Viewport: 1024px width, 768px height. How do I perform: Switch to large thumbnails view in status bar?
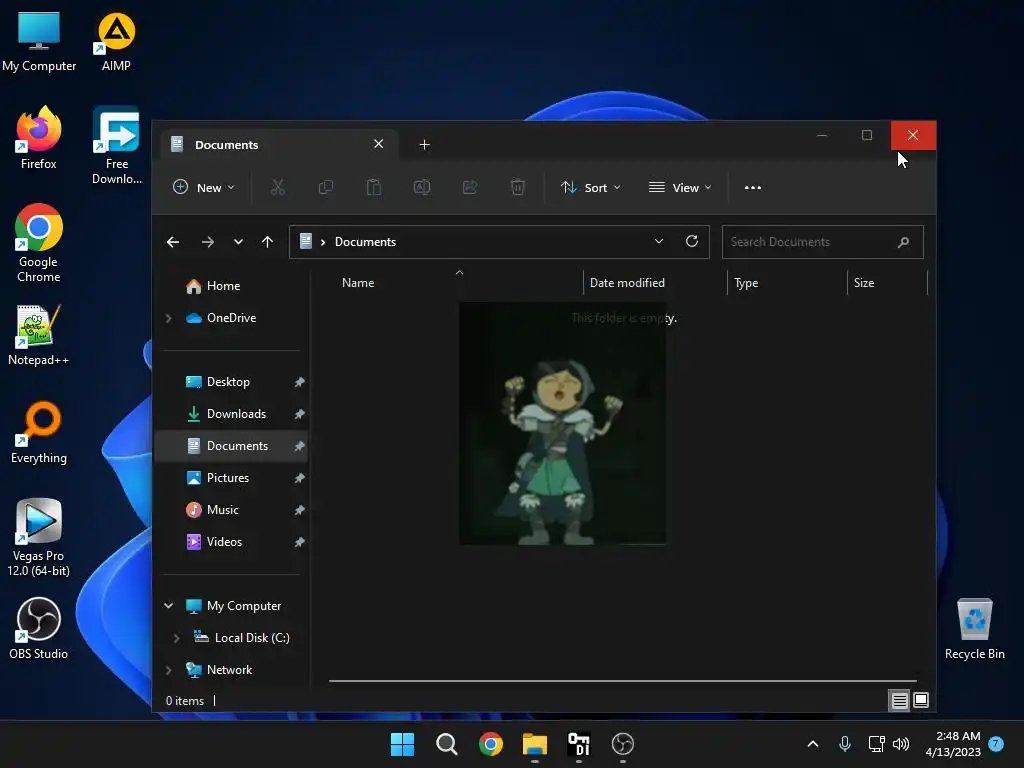[x=921, y=701]
